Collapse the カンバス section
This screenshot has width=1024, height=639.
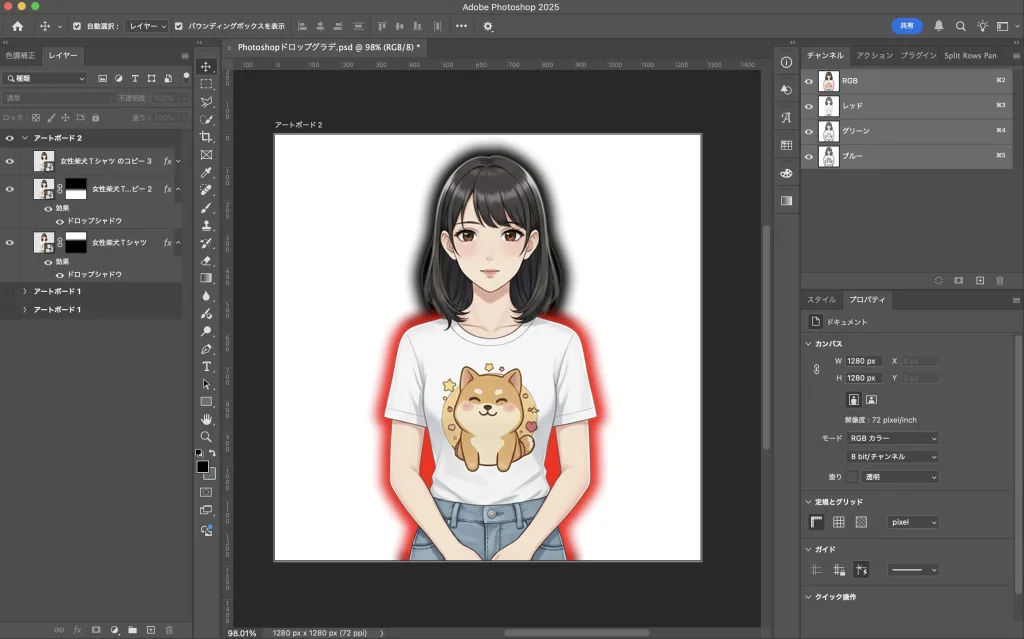(808, 344)
